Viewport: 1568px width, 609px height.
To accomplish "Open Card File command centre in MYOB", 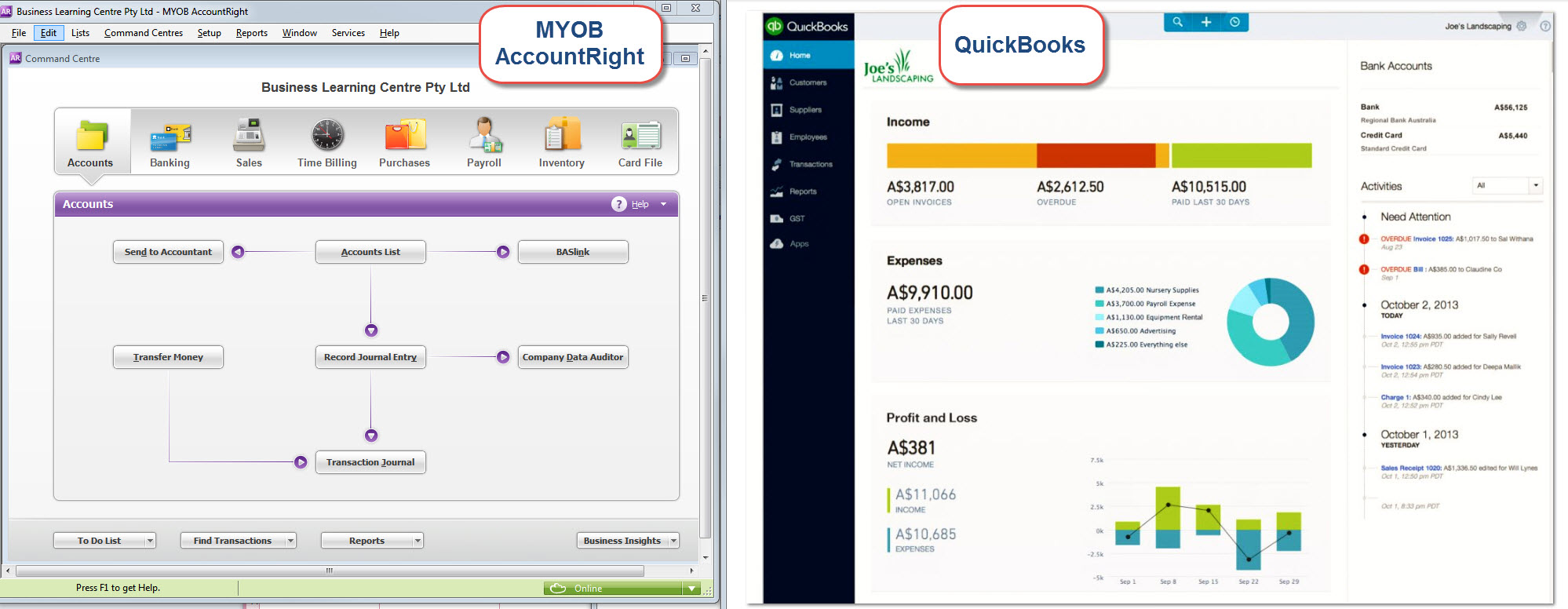I will pos(640,143).
